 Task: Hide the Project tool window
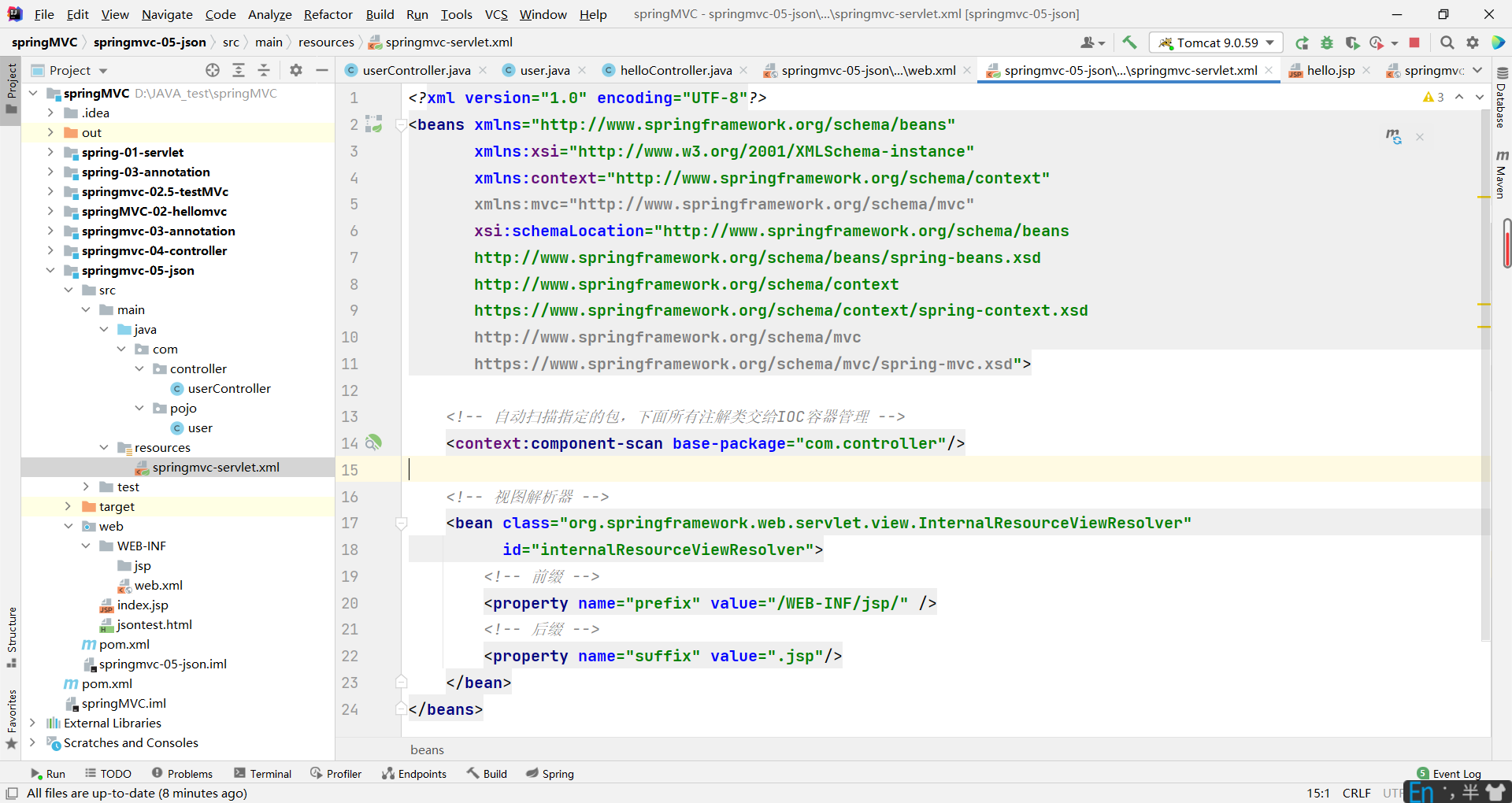(x=321, y=70)
